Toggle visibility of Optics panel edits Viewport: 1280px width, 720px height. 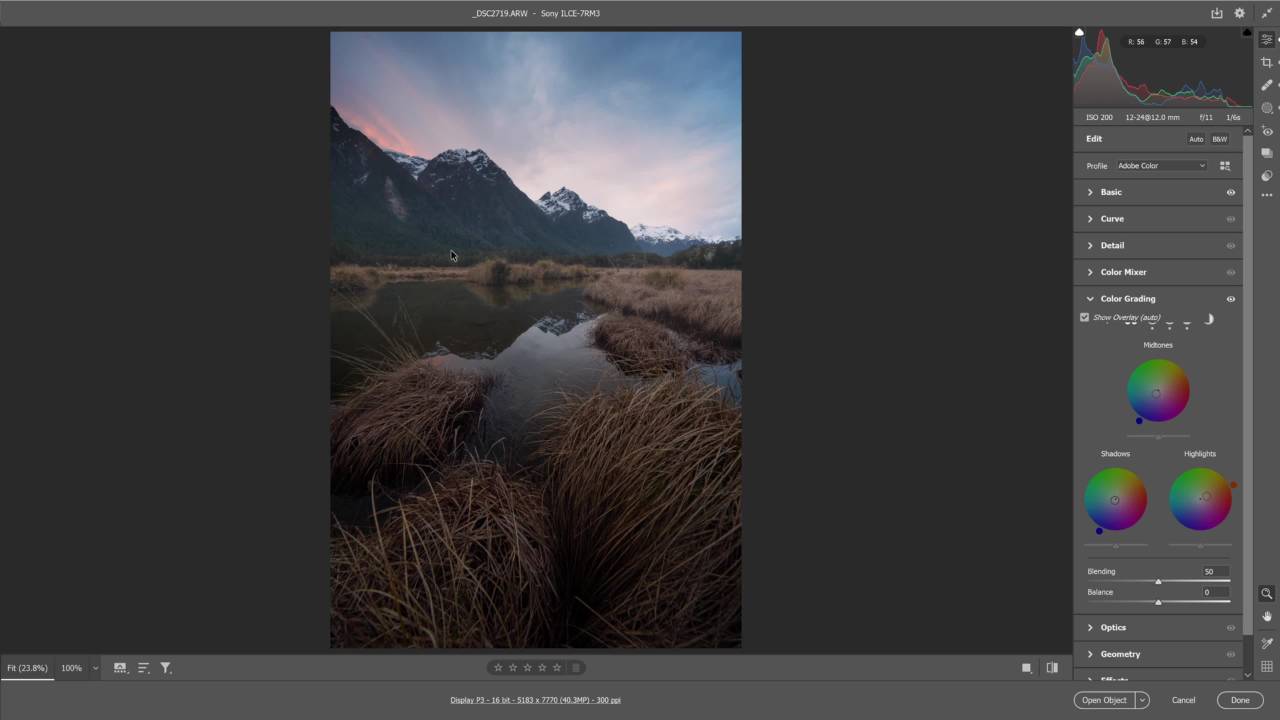pyautogui.click(x=1231, y=628)
